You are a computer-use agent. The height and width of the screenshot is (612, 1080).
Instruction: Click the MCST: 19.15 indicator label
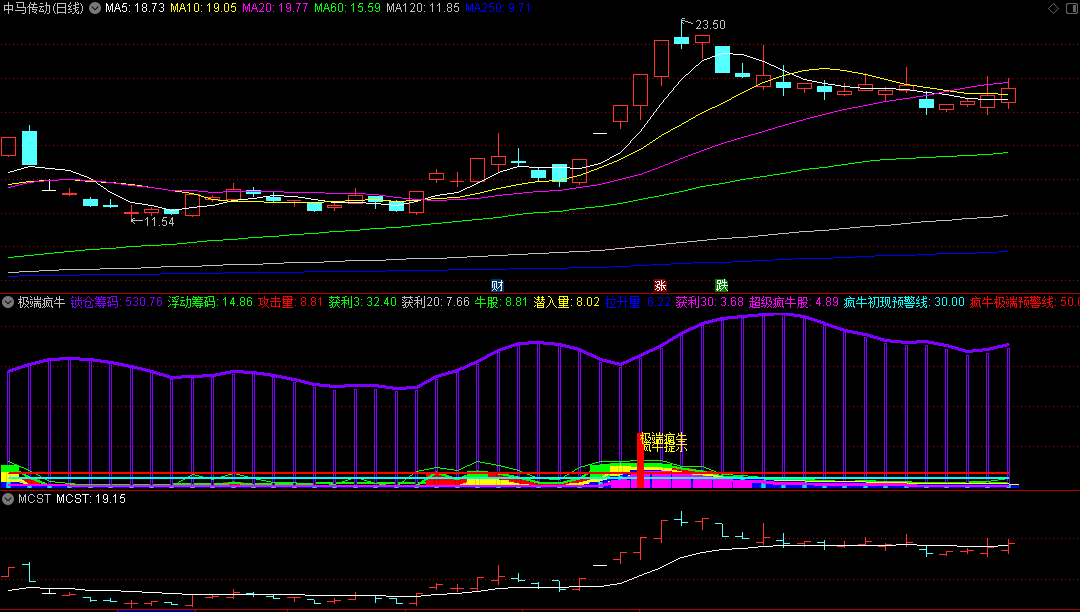tap(91, 499)
